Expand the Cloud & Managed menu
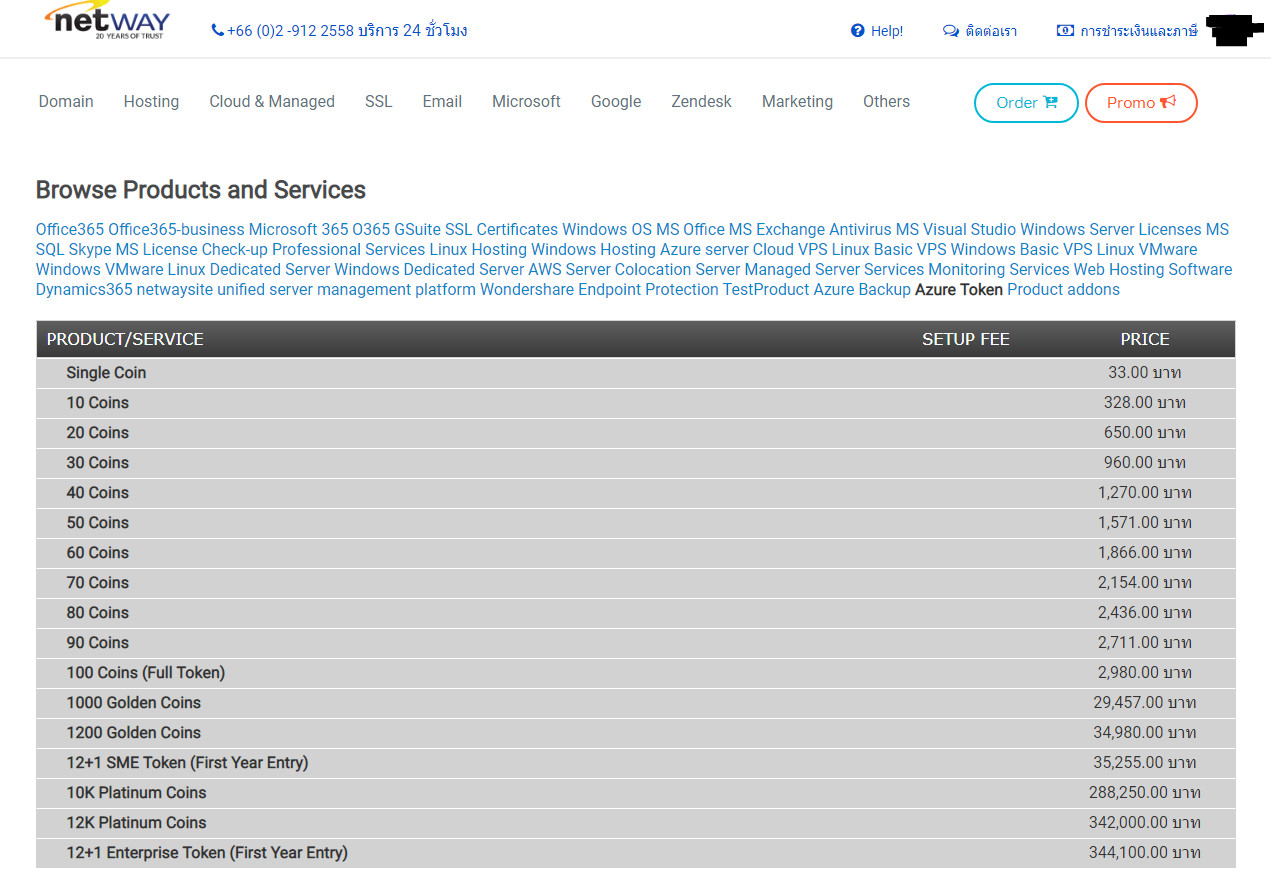 [x=272, y=102]
